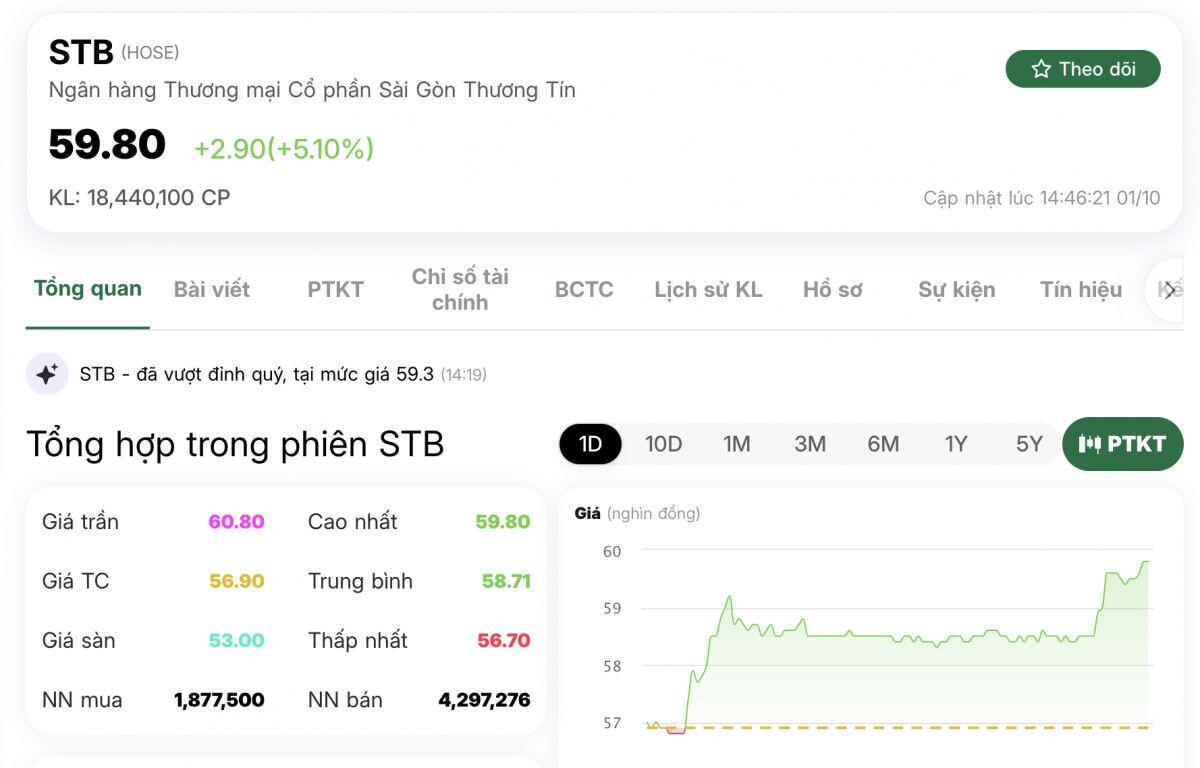
Task: Select the 1M chart range
Action: [x=737, y=444]
